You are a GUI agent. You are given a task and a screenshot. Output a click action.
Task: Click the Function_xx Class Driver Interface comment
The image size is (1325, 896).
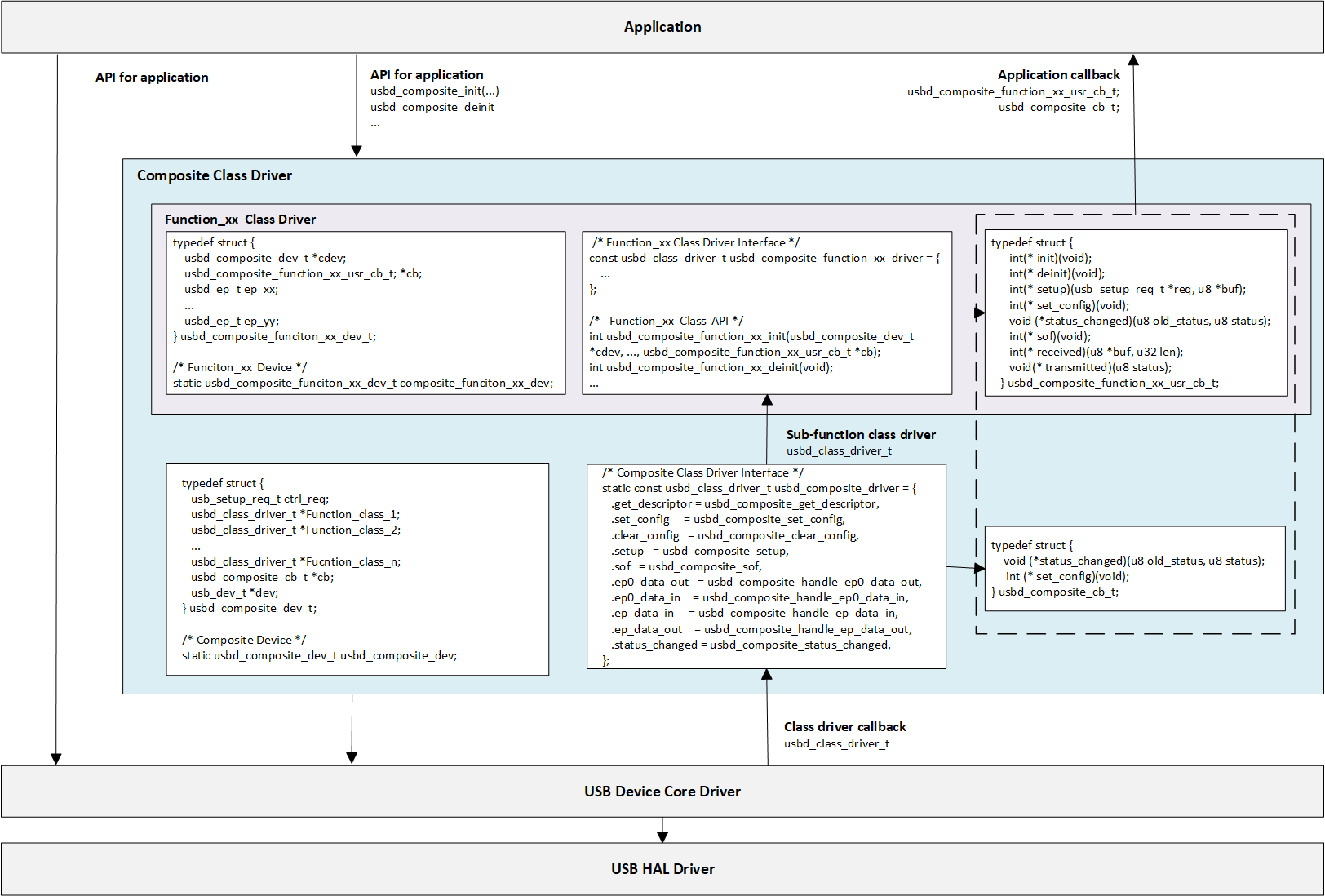(x=695, y=242)
